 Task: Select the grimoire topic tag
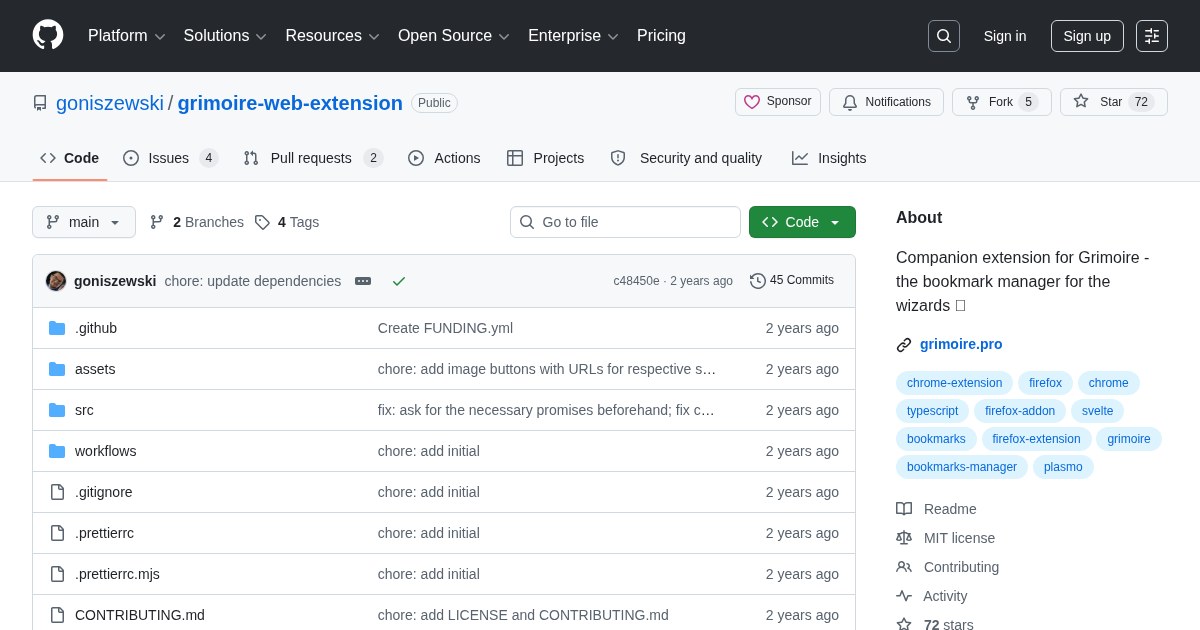coord(1128,439)
